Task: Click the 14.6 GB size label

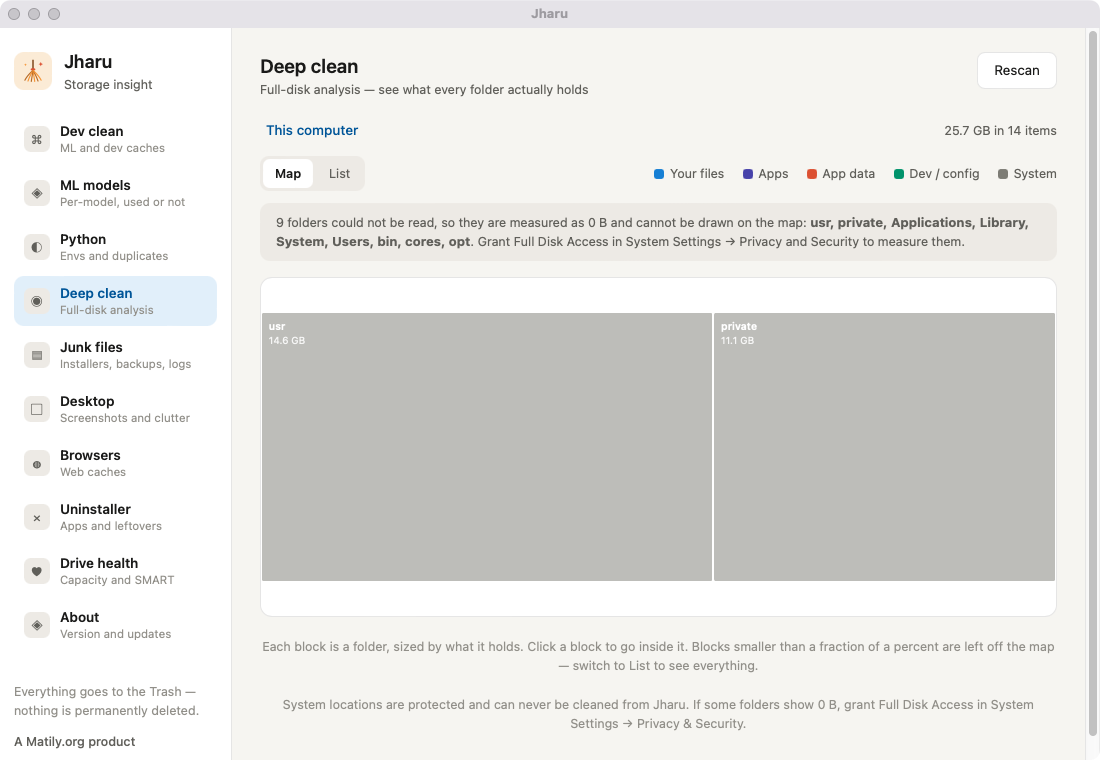Action: tap(287, 340)
